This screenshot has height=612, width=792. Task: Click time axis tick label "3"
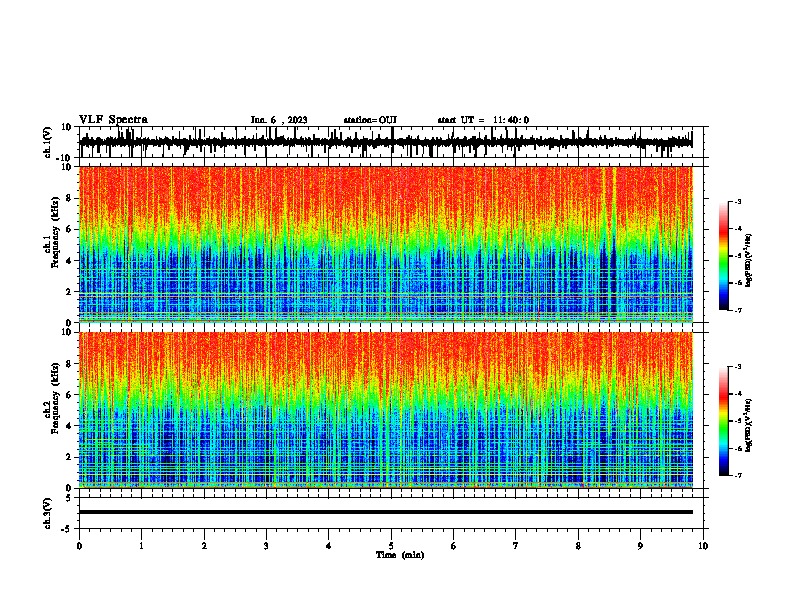[x=266, y=546]
